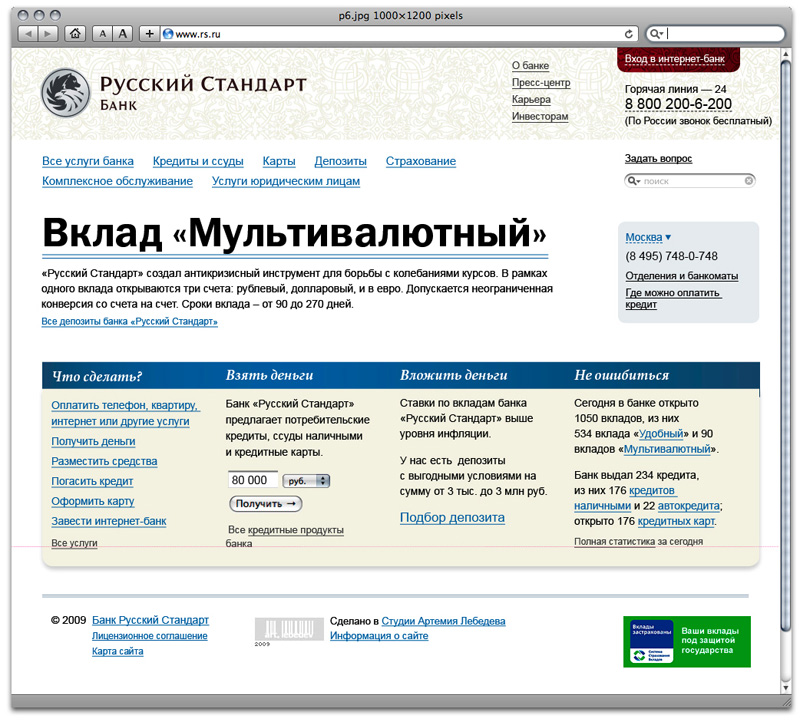Select Депозиты in the navigation menu
Viewport: 800px width, 722px height.
pos(340,161)
